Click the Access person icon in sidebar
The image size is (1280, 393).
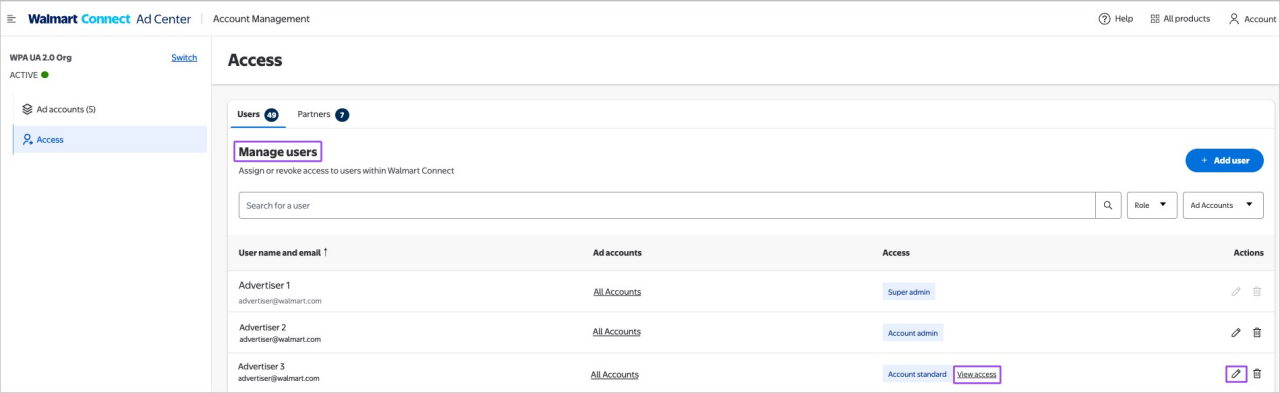point(27,140)
